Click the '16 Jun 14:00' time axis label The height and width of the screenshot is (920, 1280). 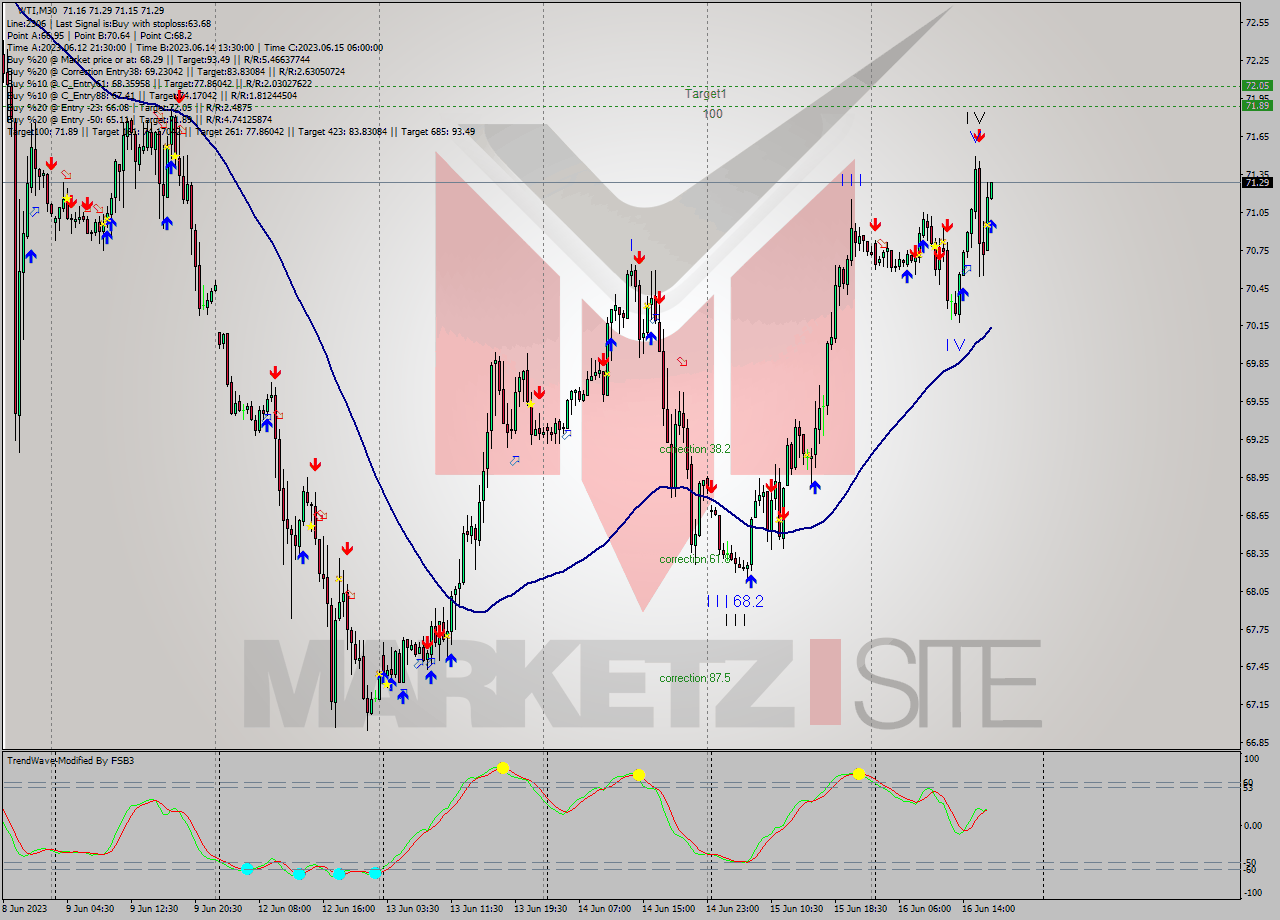tap(988, 909)
